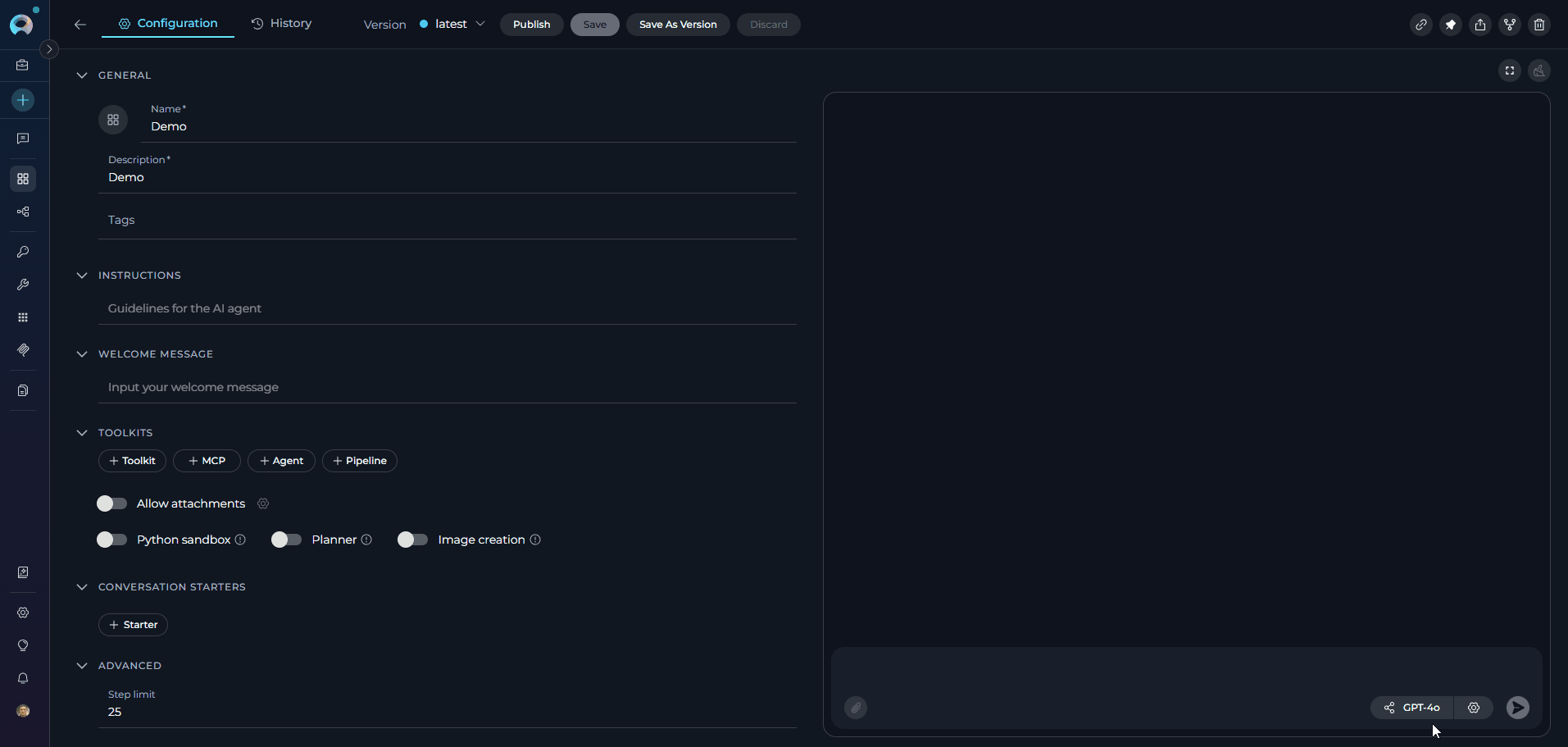The height and width of the screenshot is (747, 1568).
Task: Open chat settings gear next to GPT-4o
Action: coord(1474,708)
